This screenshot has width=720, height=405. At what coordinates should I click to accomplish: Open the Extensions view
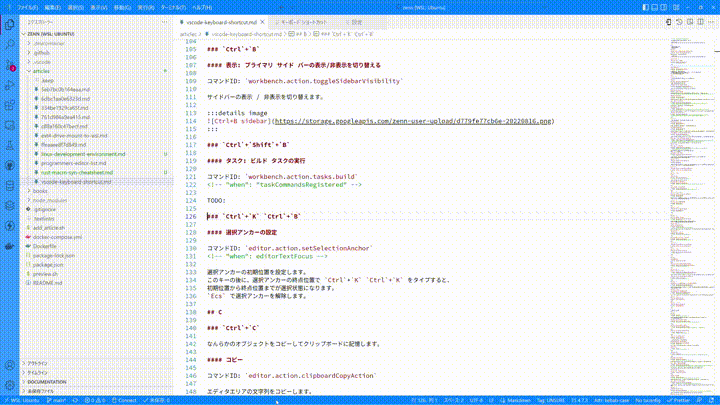coord(10,105)
